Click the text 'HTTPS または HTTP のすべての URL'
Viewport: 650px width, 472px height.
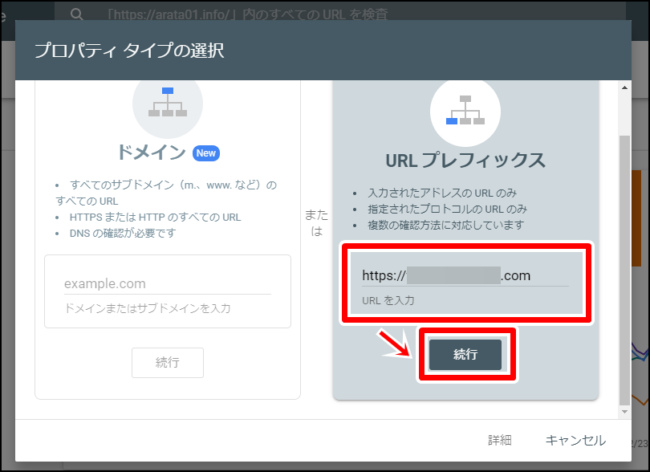click(x=155, y=217)
